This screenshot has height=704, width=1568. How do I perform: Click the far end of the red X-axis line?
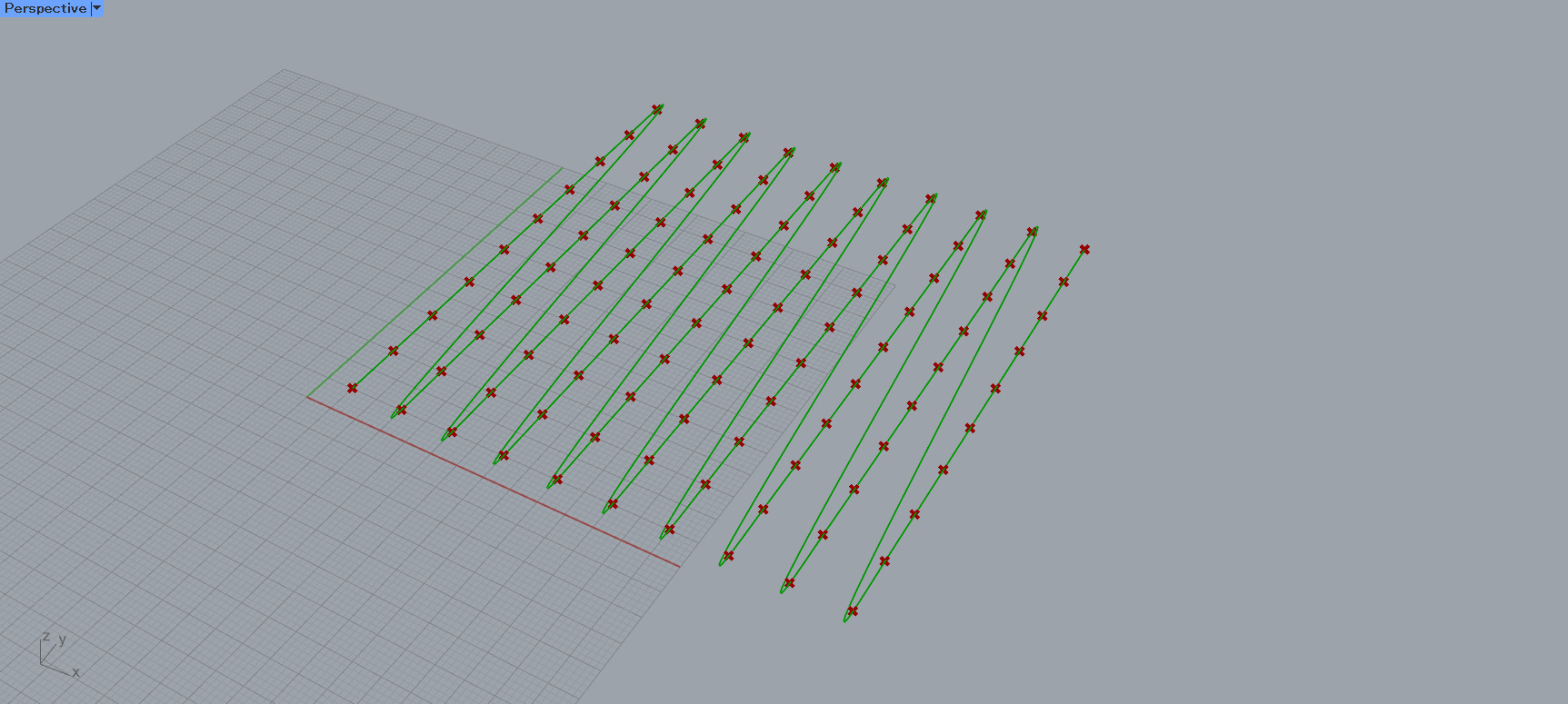click(678, 566)
